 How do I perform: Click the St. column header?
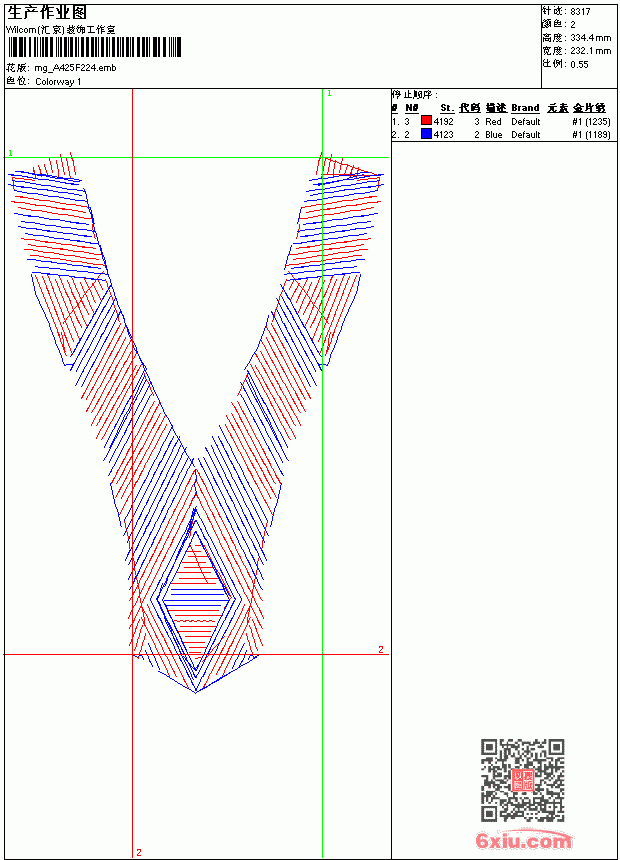tap(447, 108)
